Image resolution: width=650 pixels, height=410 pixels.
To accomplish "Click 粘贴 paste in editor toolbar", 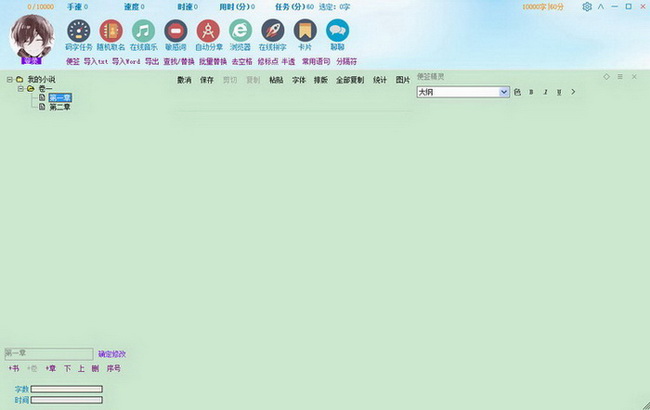I will (276, 80).
